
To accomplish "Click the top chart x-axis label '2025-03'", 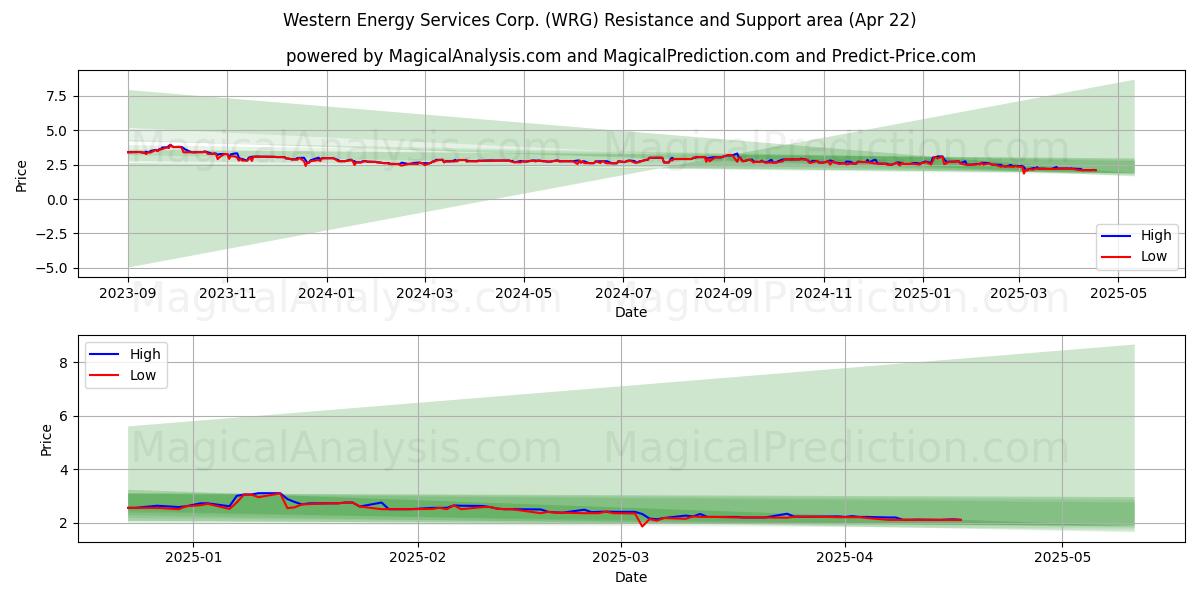I will click(x=1019, y=294).
